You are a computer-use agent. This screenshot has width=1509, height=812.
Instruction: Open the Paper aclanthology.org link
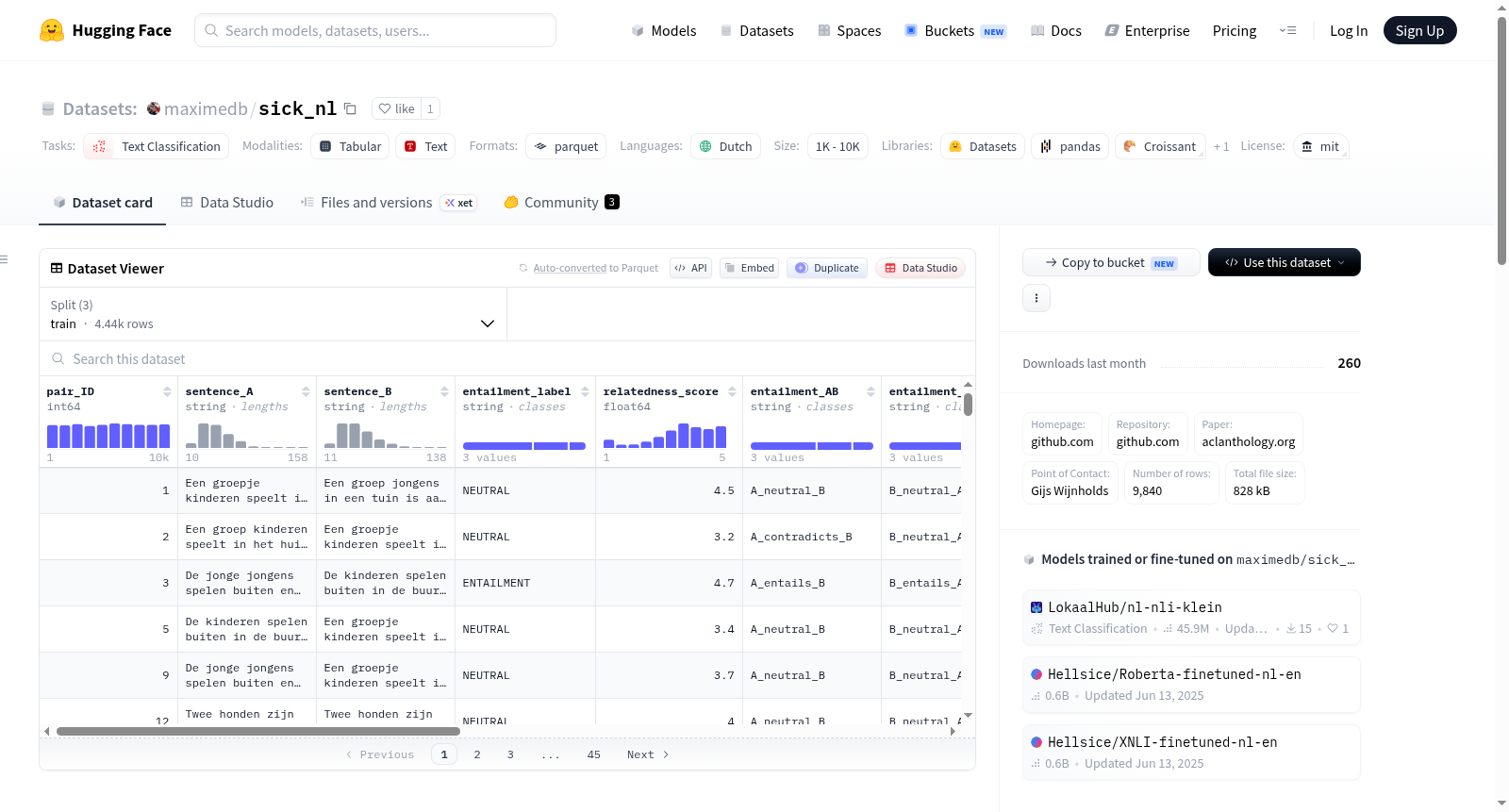tap(1249, 434)
